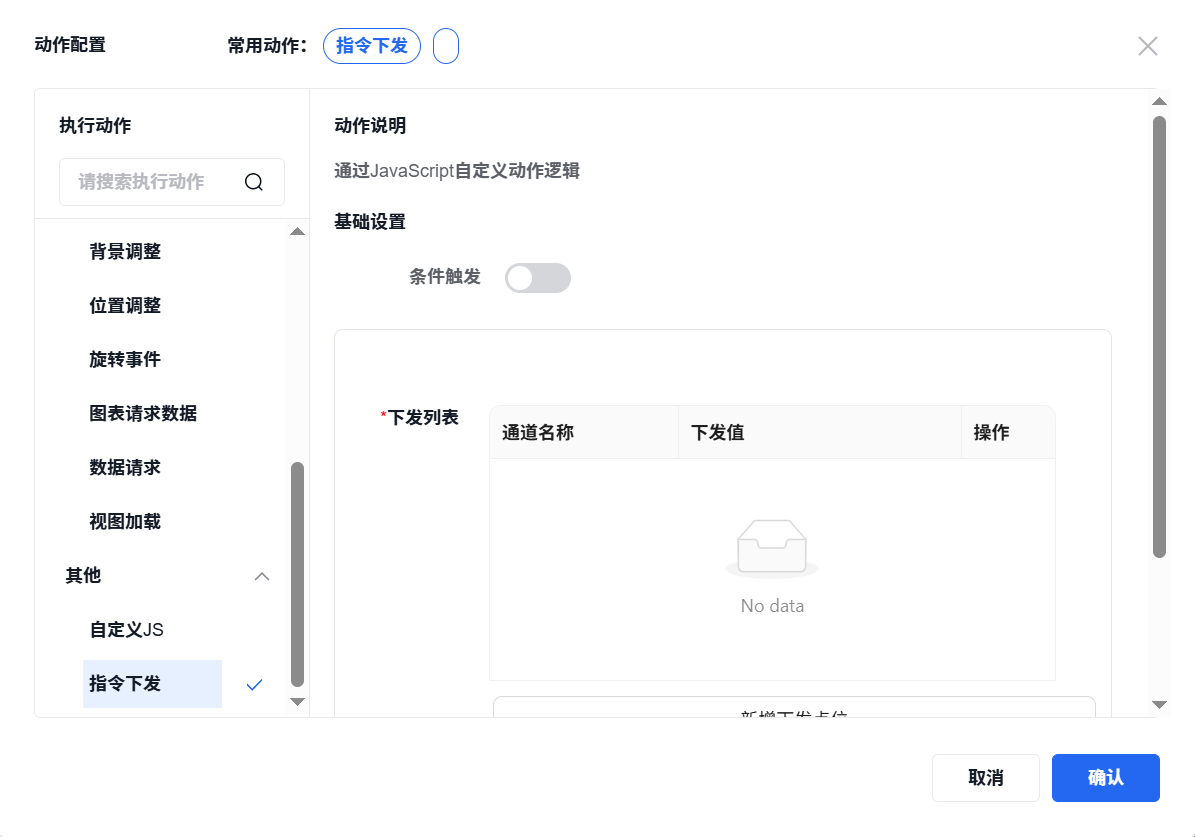Select the highlighted 指令下发 list item
Viewport: 1195px width, 837px height.
pos(152,684)
